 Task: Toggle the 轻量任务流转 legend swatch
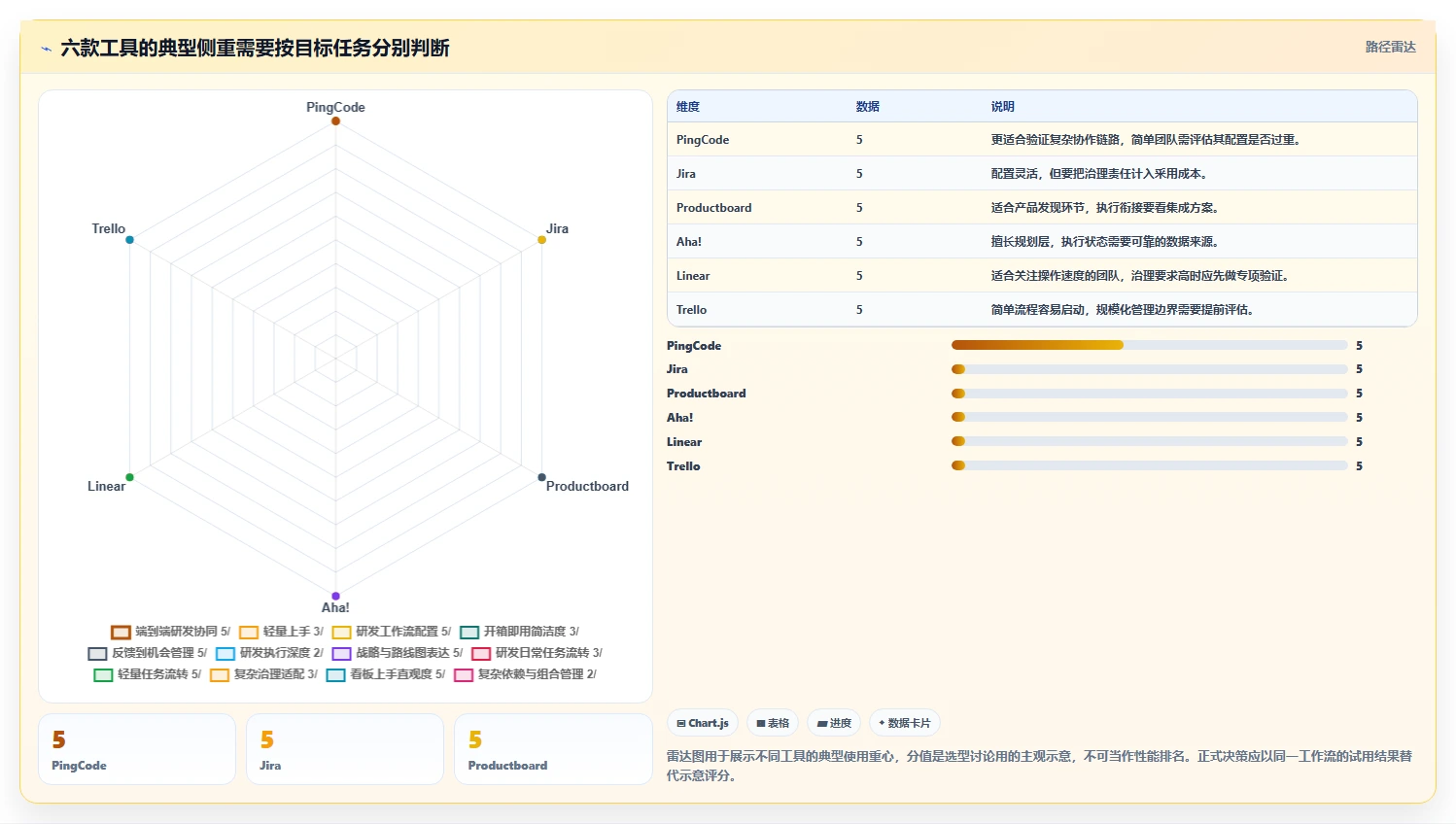(103, 674)
